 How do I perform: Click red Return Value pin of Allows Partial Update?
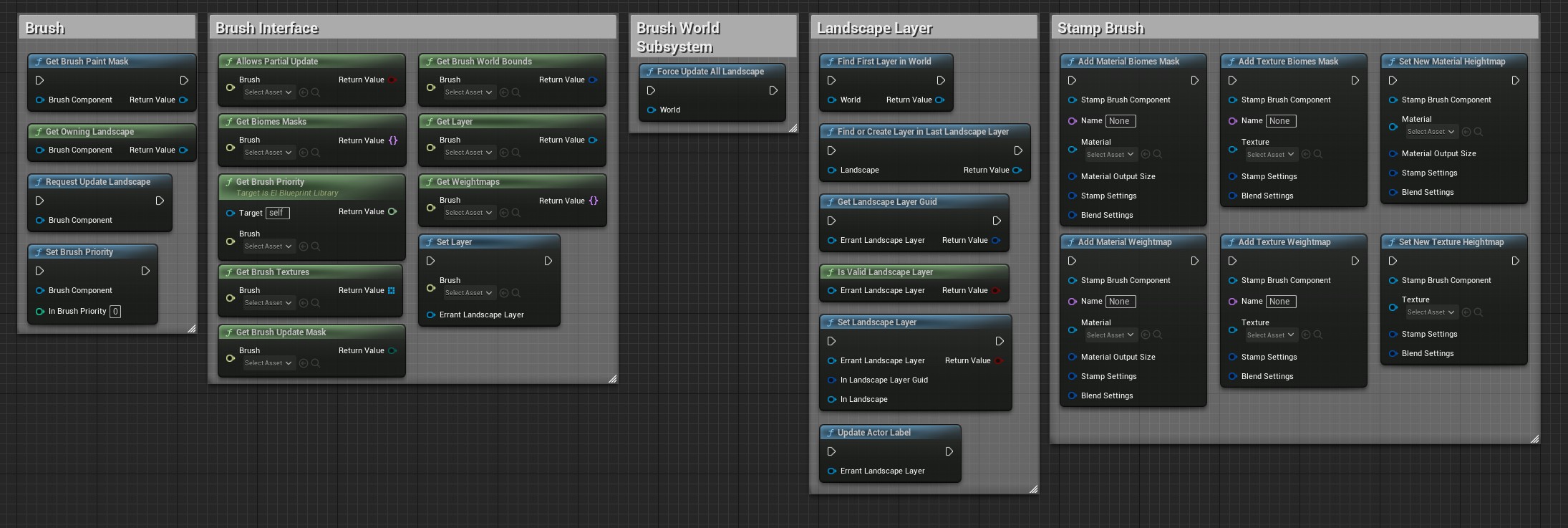tap(392, 80)
